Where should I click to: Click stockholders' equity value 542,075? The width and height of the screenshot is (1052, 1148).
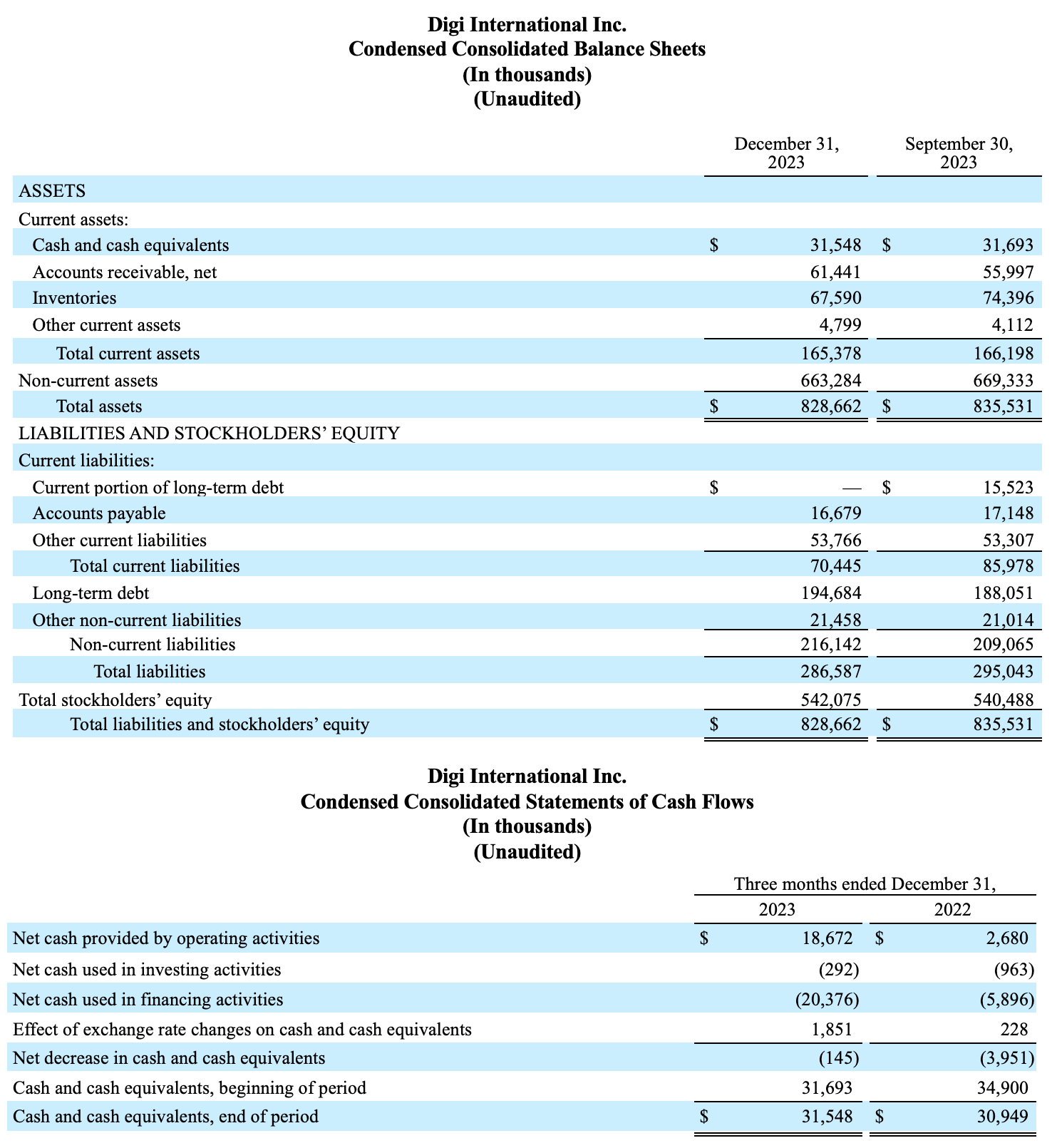click(831, 700)
